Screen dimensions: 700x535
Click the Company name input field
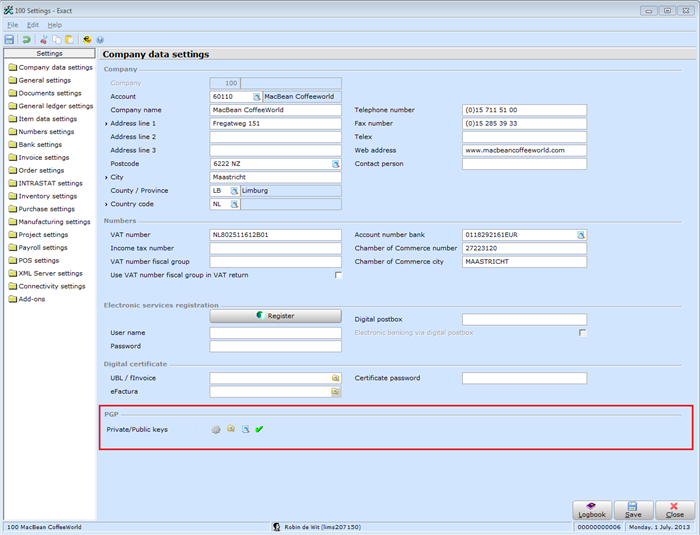pyautogui.click(x=275, y=110)
